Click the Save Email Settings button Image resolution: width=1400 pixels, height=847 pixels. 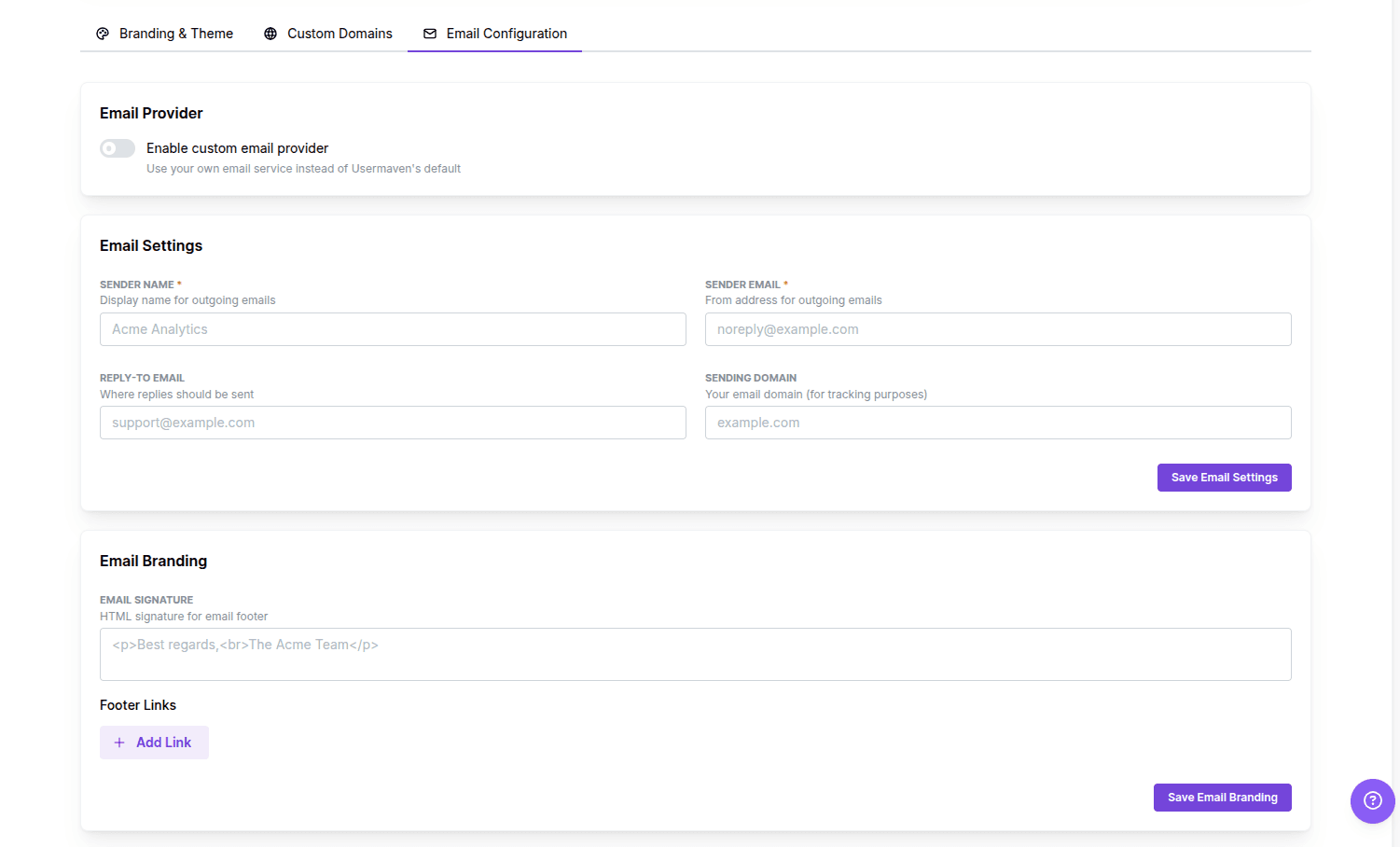pos(1224,477)
